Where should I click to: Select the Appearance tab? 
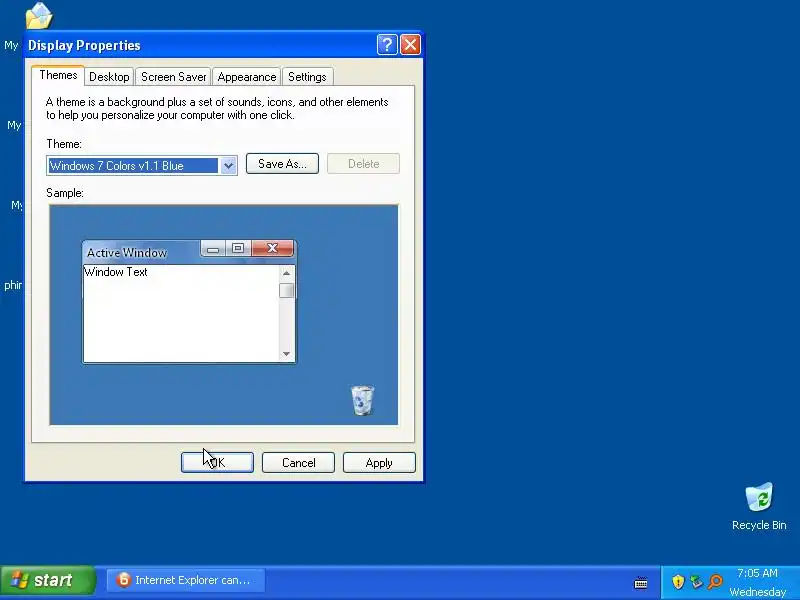click(246, 77)
